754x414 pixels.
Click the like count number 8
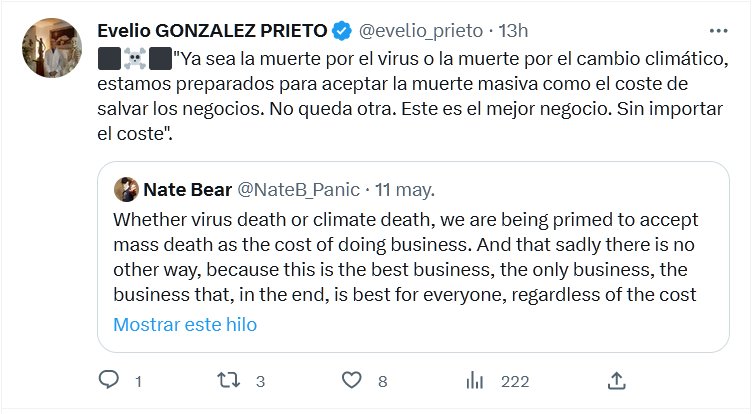[x=382, y=381]
